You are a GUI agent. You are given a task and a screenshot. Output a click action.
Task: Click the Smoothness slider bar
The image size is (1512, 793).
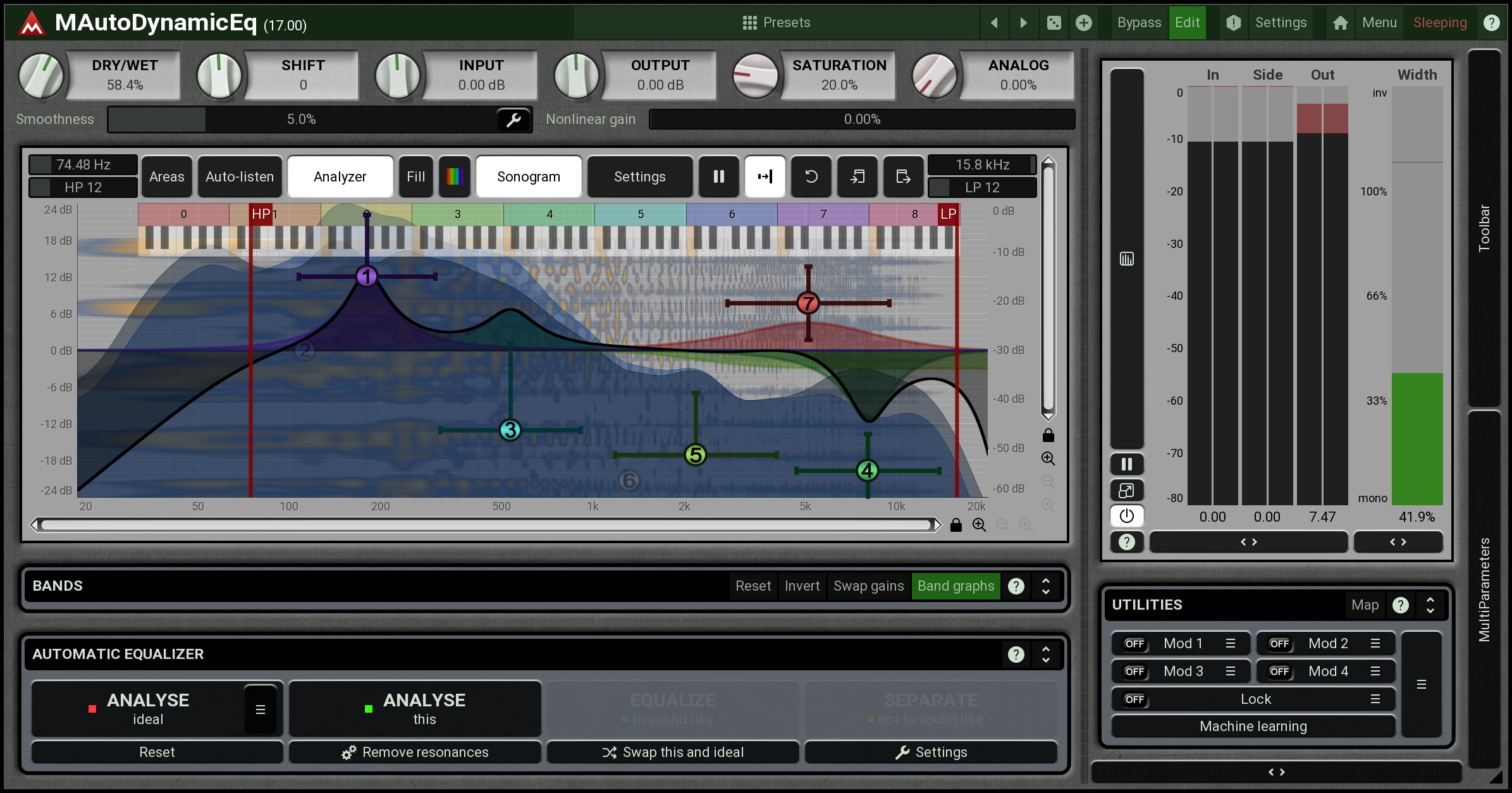click(302, 120)
